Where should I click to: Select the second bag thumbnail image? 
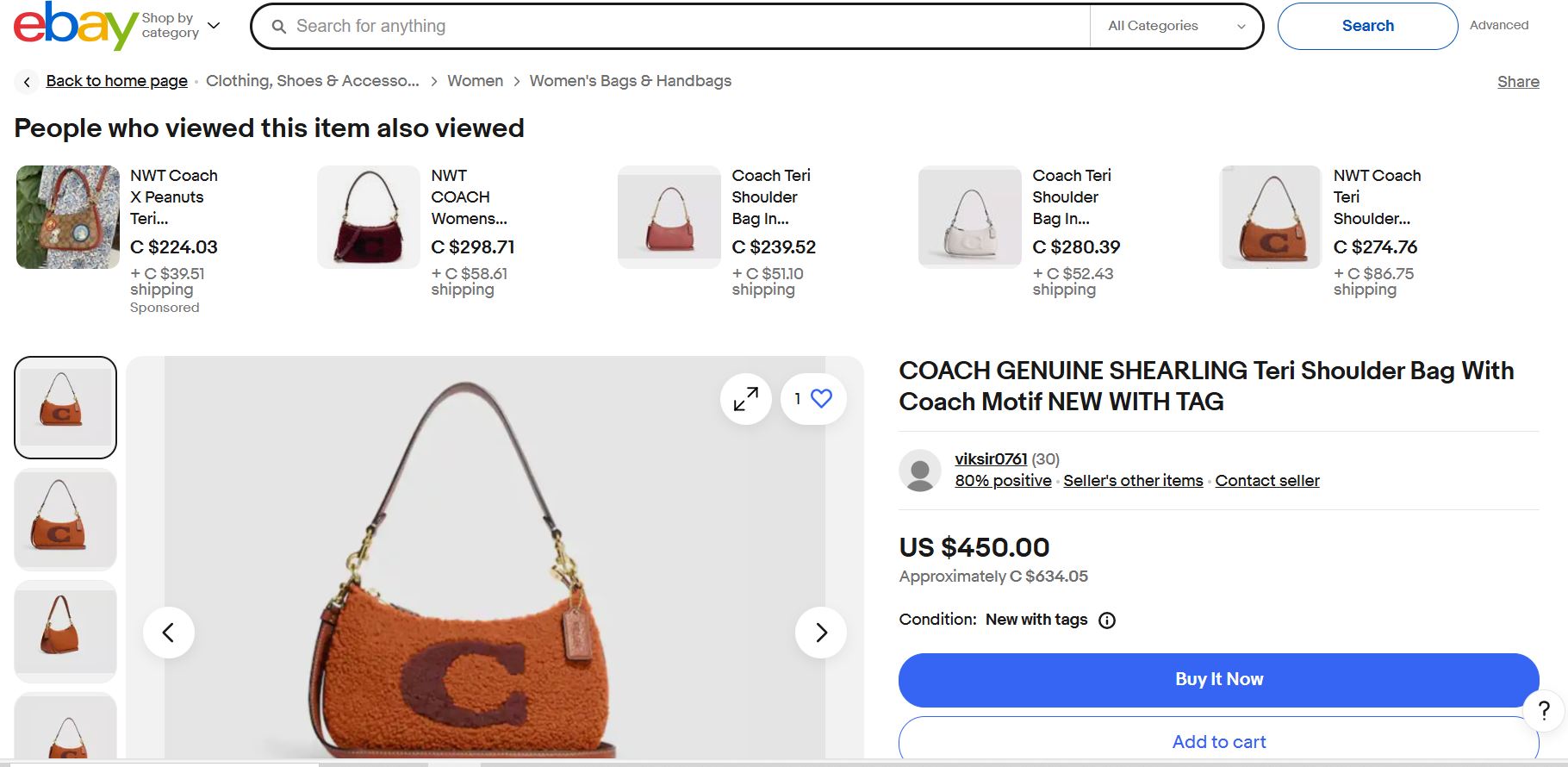tap(65, 520)
